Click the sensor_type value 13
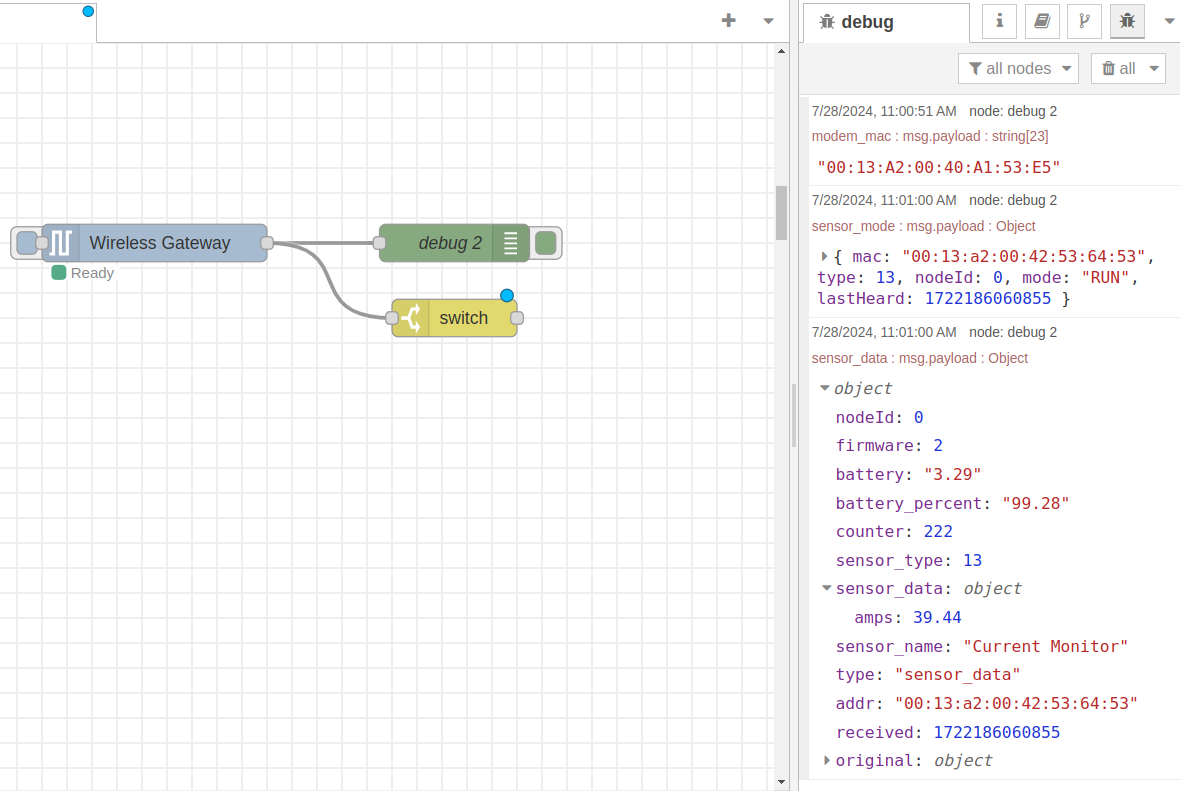1180x791 pixels. pyautogui.click(x=972, y=560)
